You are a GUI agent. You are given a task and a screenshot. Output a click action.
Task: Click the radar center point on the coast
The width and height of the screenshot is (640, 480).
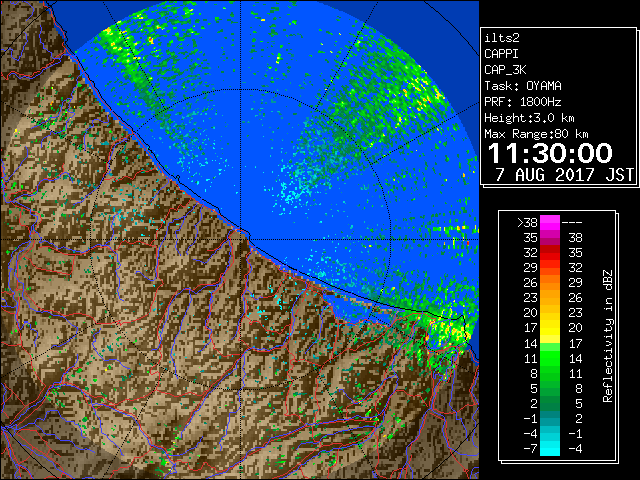[241, 240]
